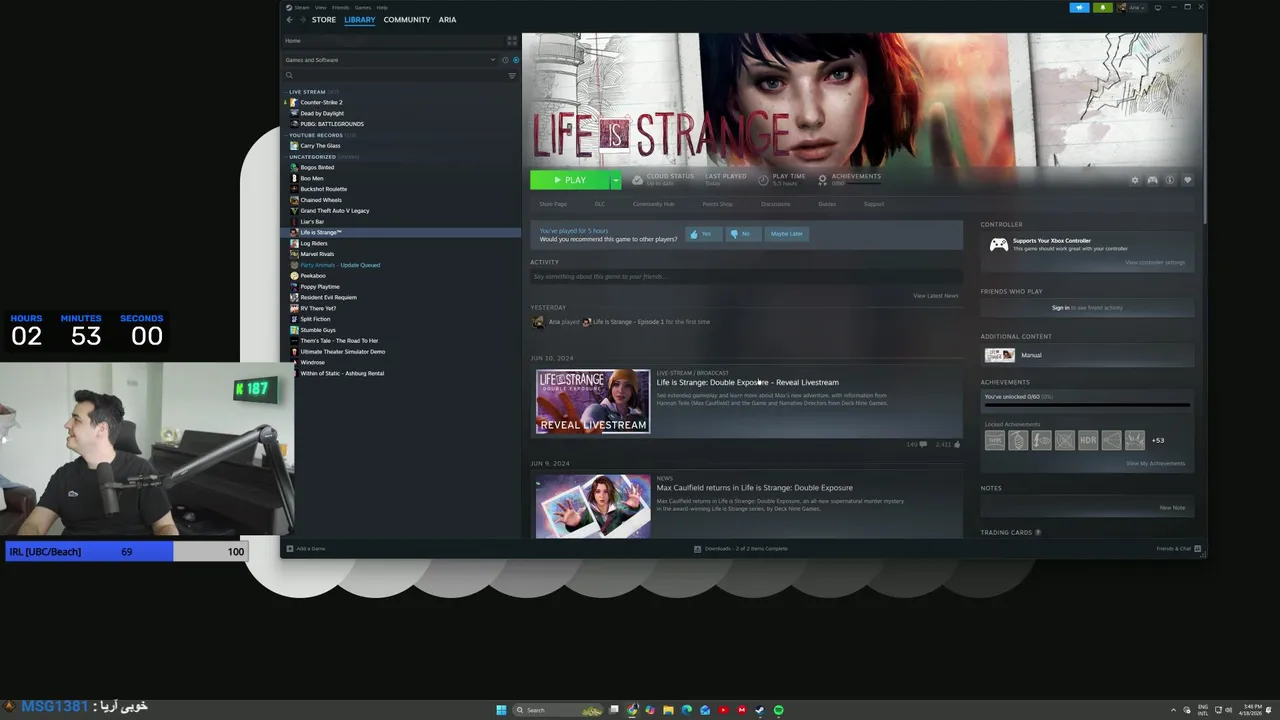
Task: Open the Guides link
Action: (827, 204)
